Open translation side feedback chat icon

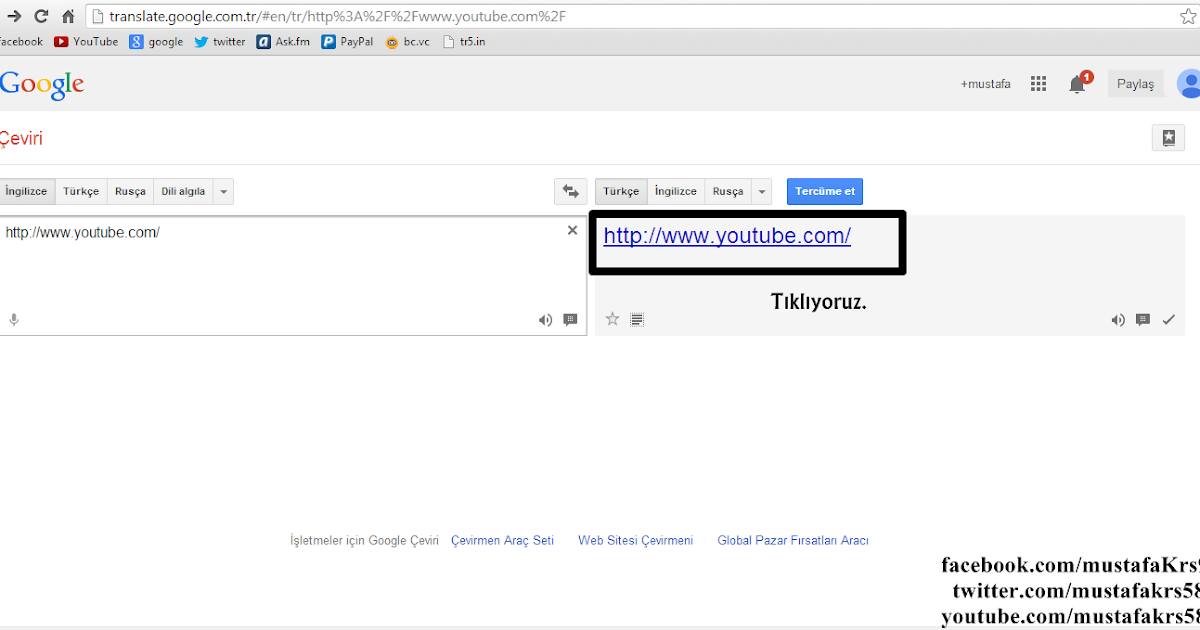point(1143,320)
